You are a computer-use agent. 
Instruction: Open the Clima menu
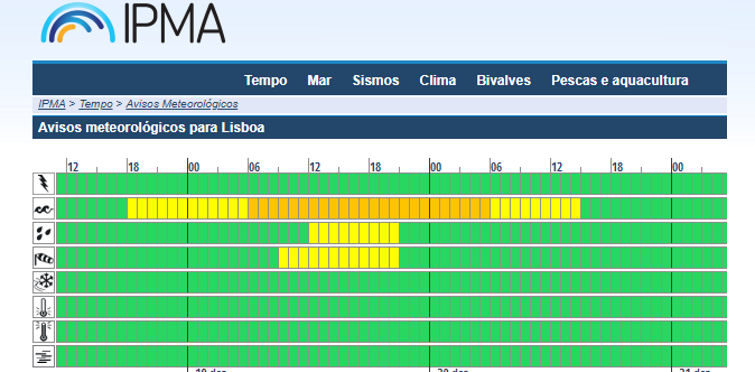(438, 80)
